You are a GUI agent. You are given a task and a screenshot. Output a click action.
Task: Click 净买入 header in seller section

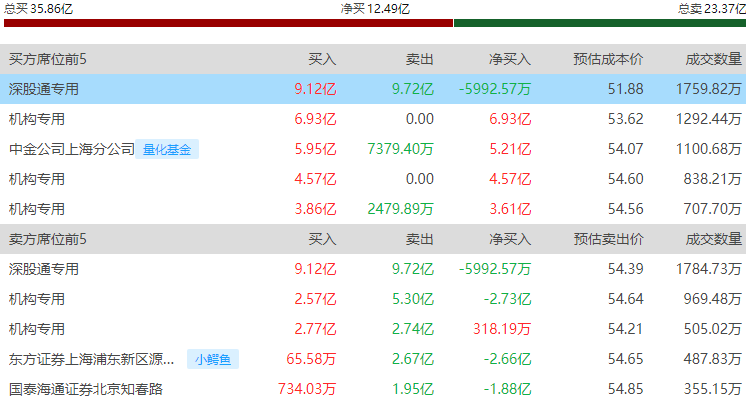510,239
